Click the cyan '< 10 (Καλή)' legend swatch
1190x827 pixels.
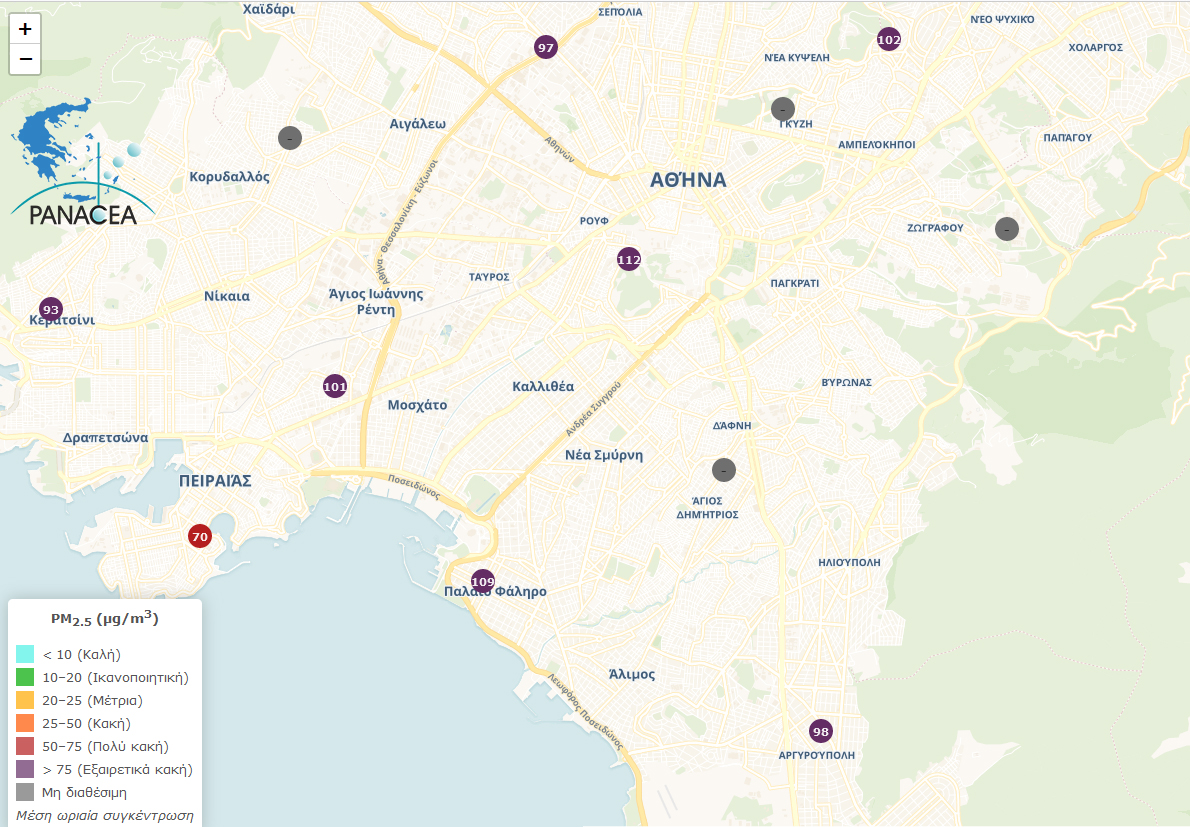pyautogui.click(x=25, y=655)
